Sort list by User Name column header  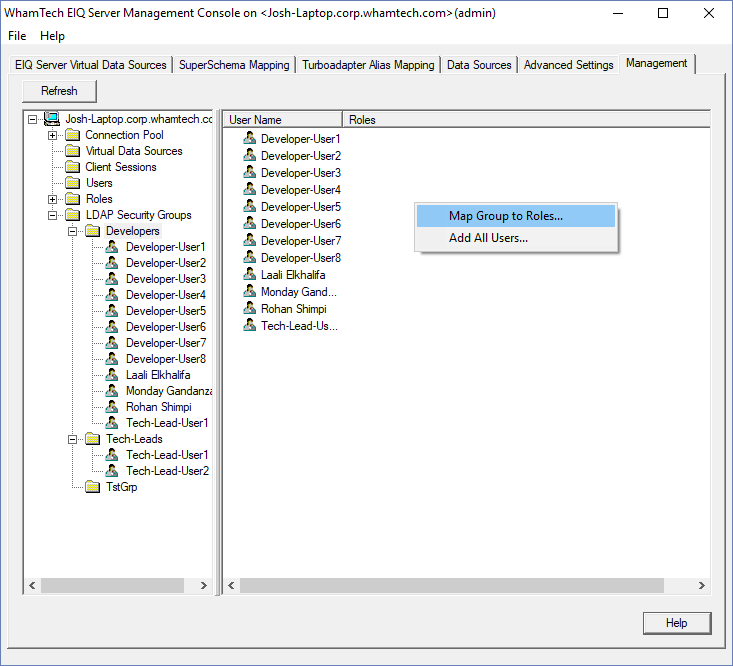pos(282,120)
